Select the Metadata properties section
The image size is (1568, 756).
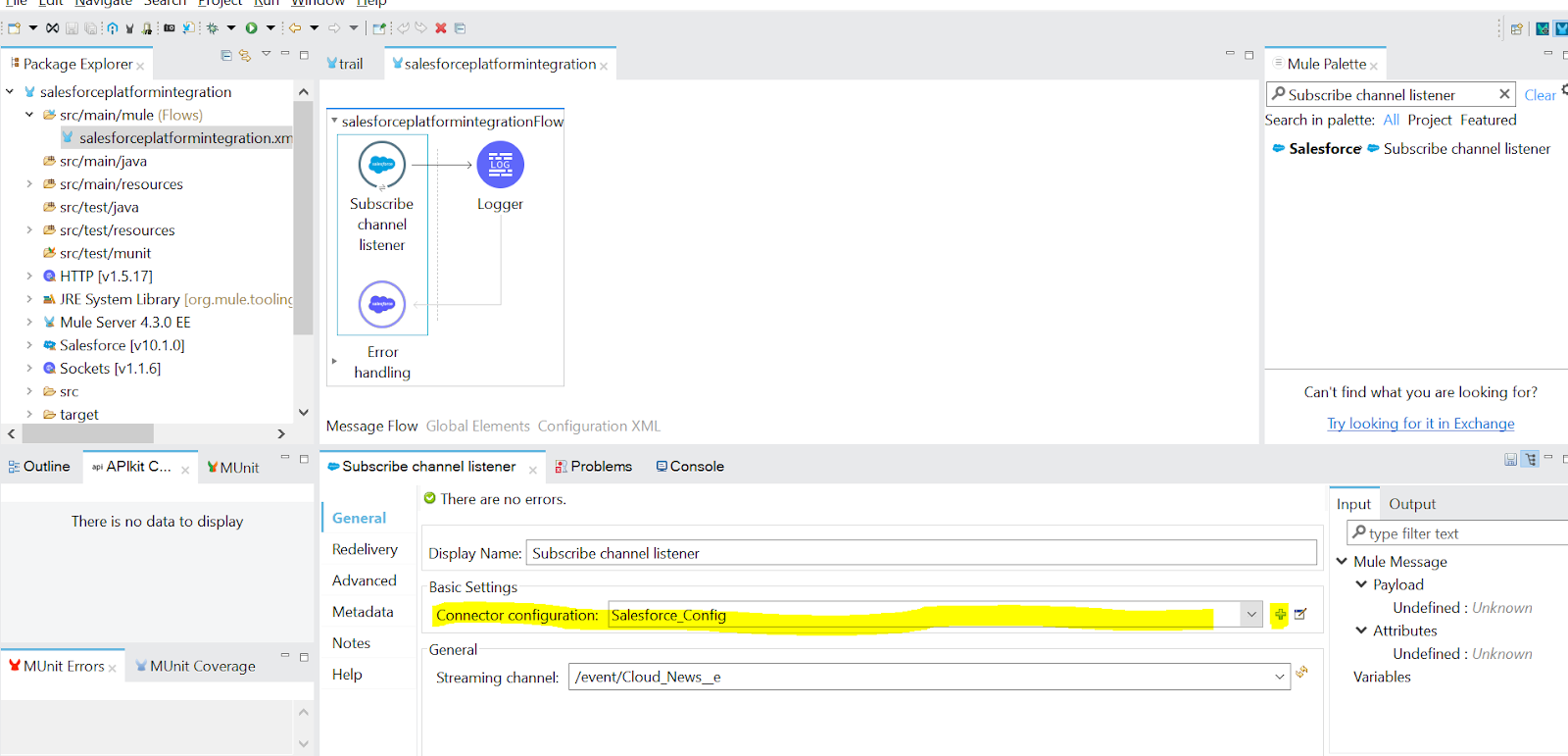point(363,612)
